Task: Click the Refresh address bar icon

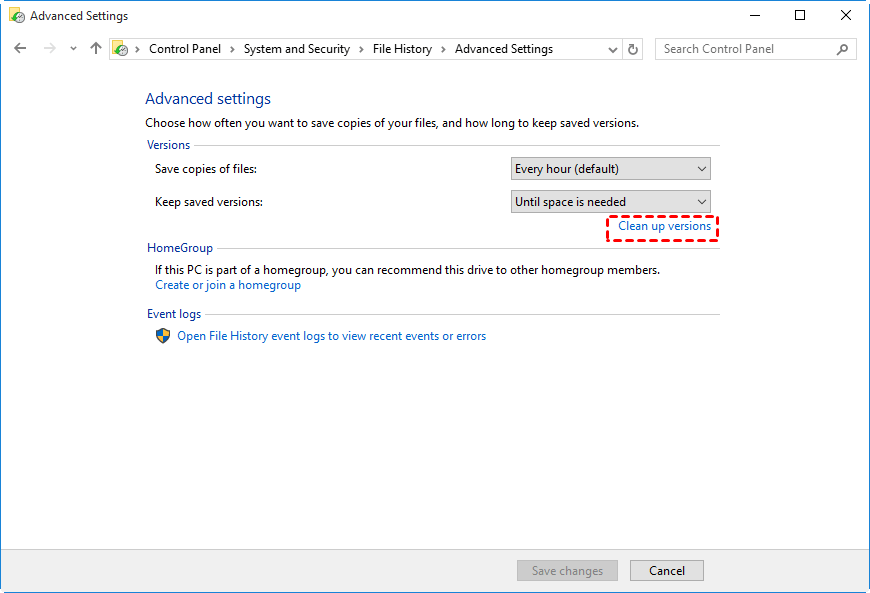Action: [633, 49]
